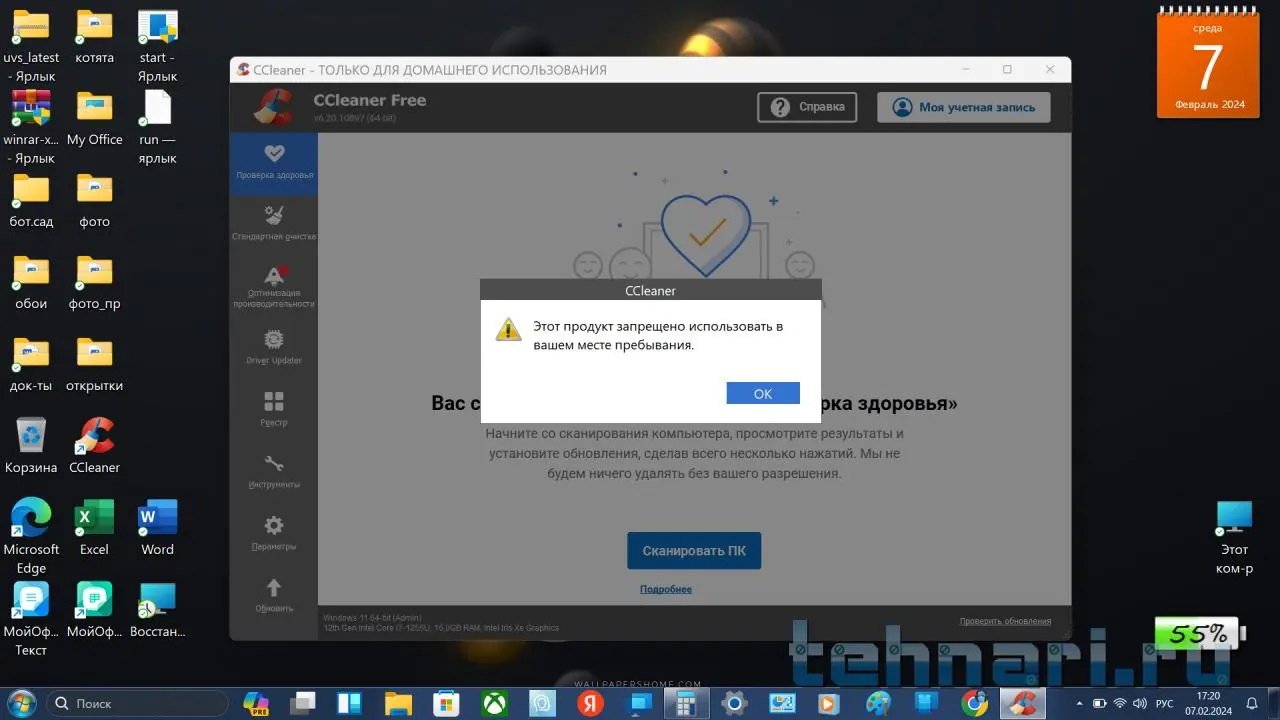Click Обновить at the sidebar bottom
Viewport: 1280px width, 720px height.
274,596
